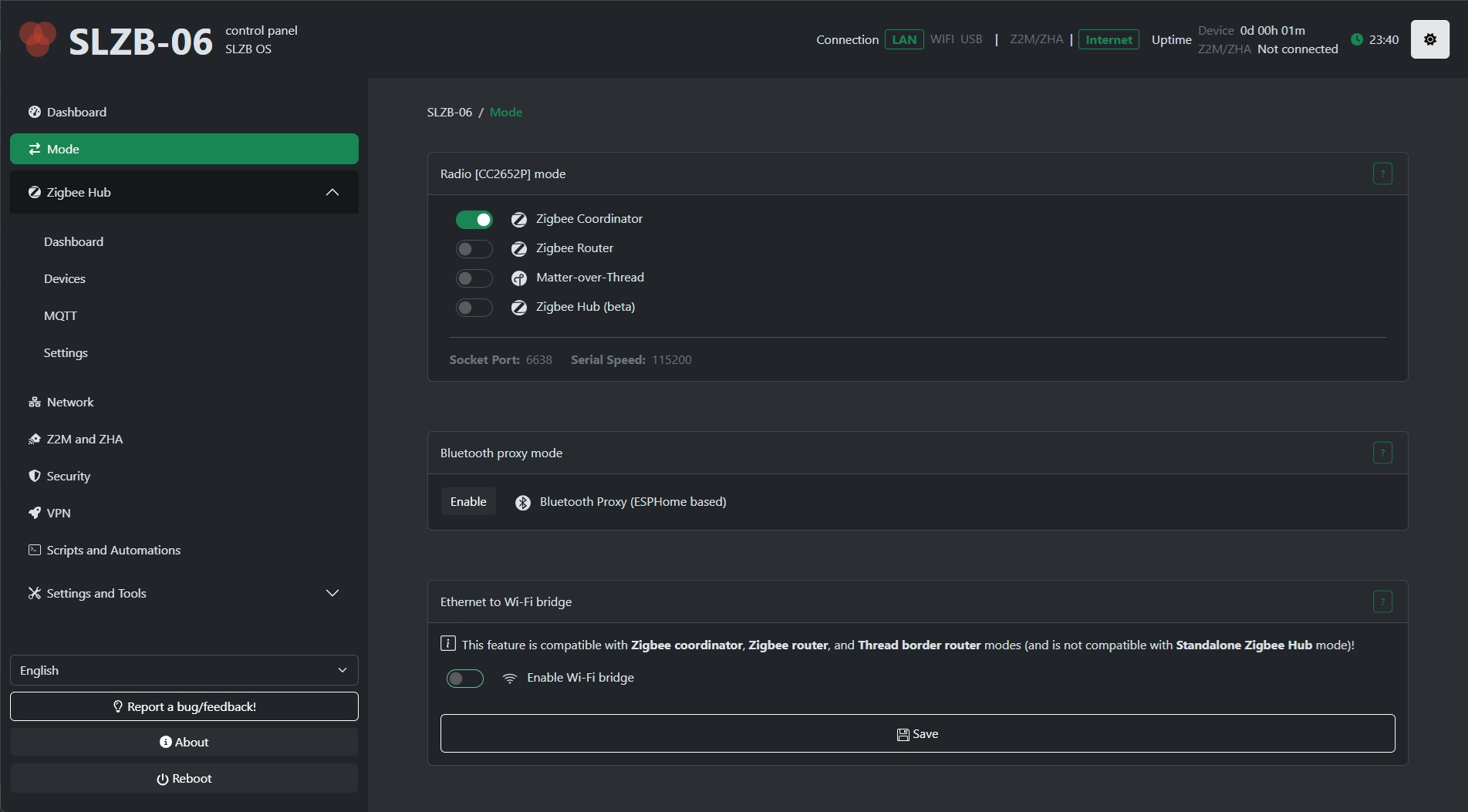Open the gear settings icon in header
Viewport: 1468px width, 812px height.
[1429, 39]
